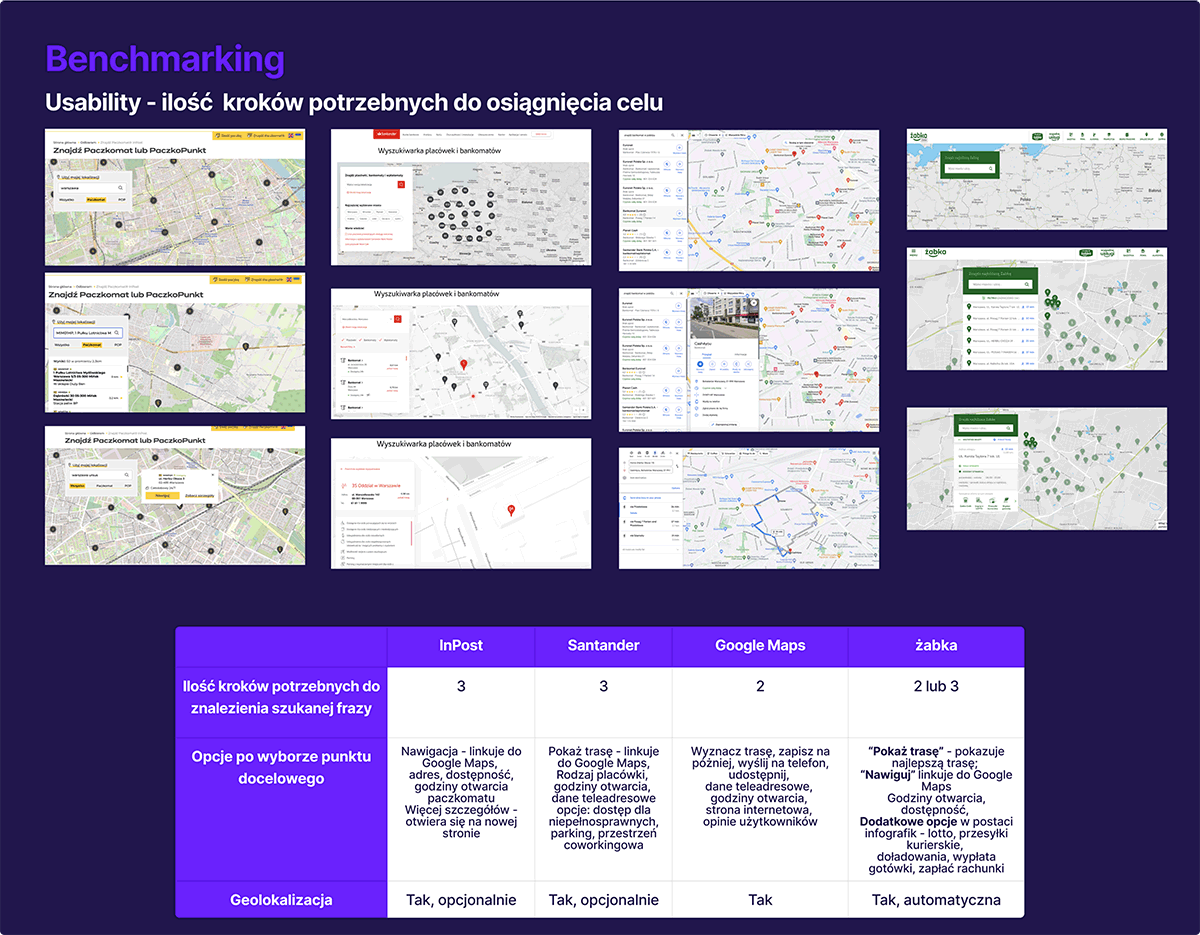Open InPost screenshot showing results list 'Wyniki'
The width and height of the screenshot is (1200, 935).
pyautogui.click(x=175, y=342)
